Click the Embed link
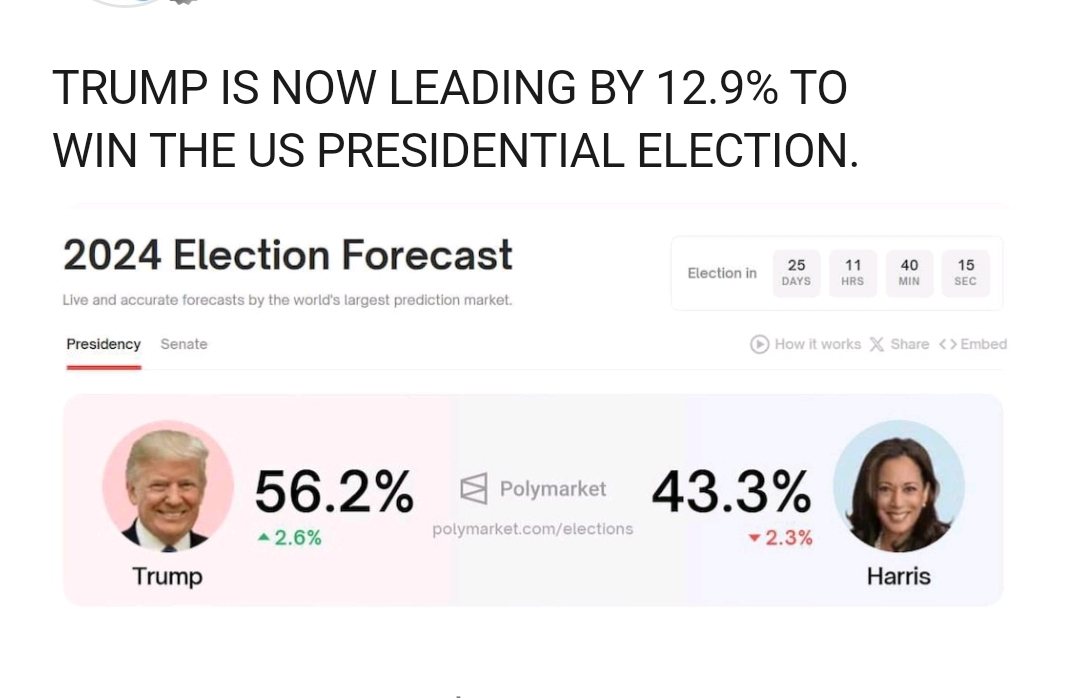This screenshot has height=698, width=1080. [983, 344]
